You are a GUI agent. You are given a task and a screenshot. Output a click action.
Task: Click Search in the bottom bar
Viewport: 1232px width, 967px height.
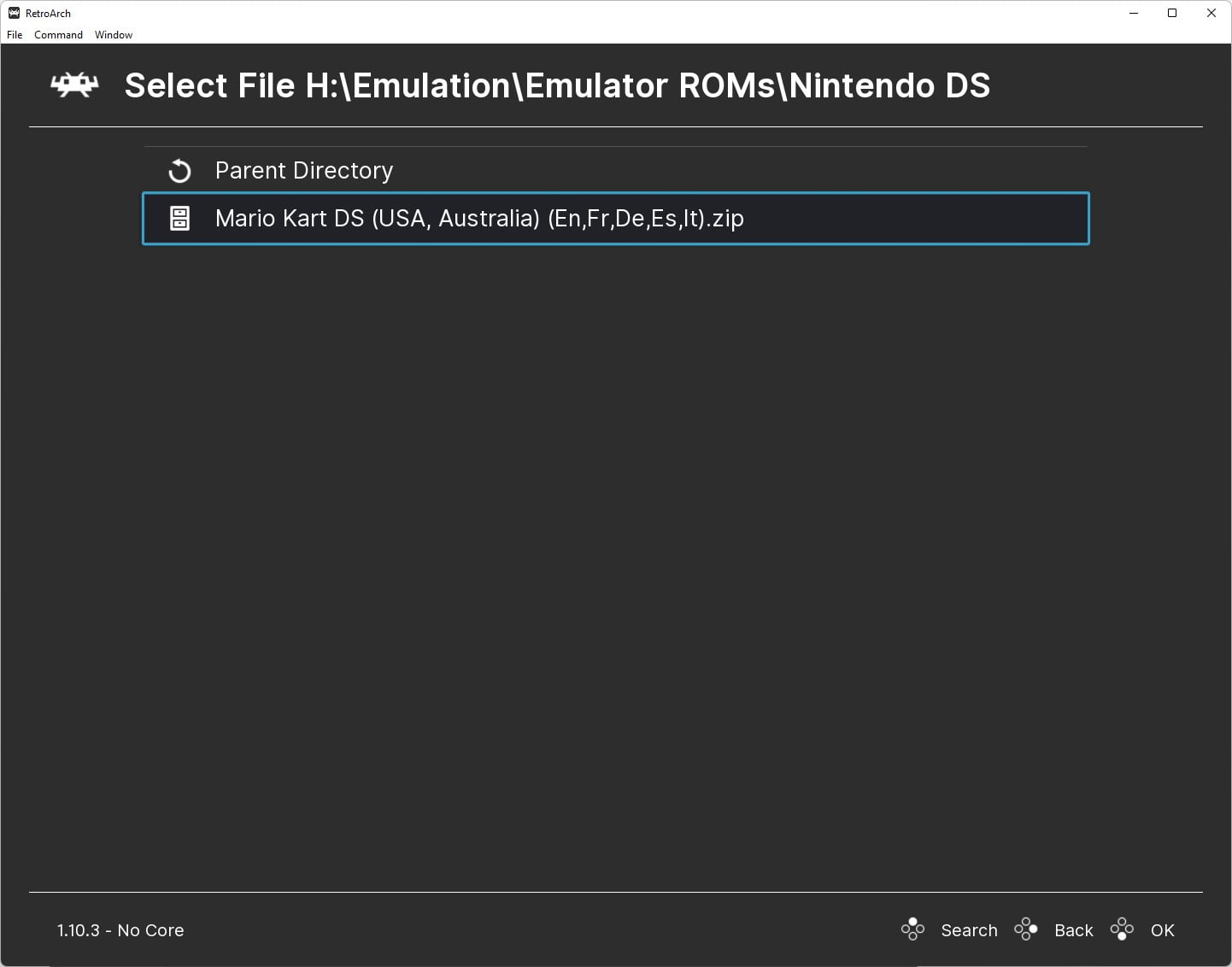969,930
